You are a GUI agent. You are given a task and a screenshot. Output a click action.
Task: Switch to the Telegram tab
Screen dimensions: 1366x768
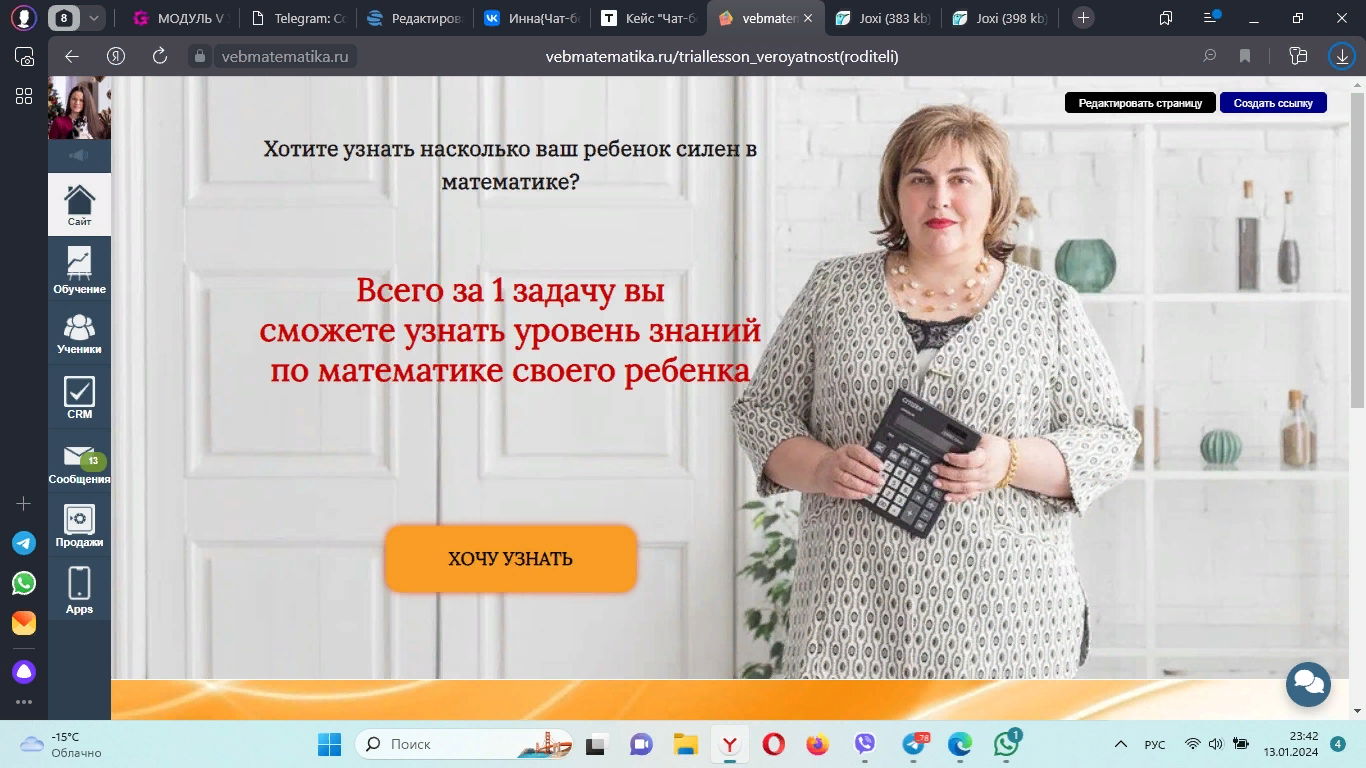pos(297,18)
